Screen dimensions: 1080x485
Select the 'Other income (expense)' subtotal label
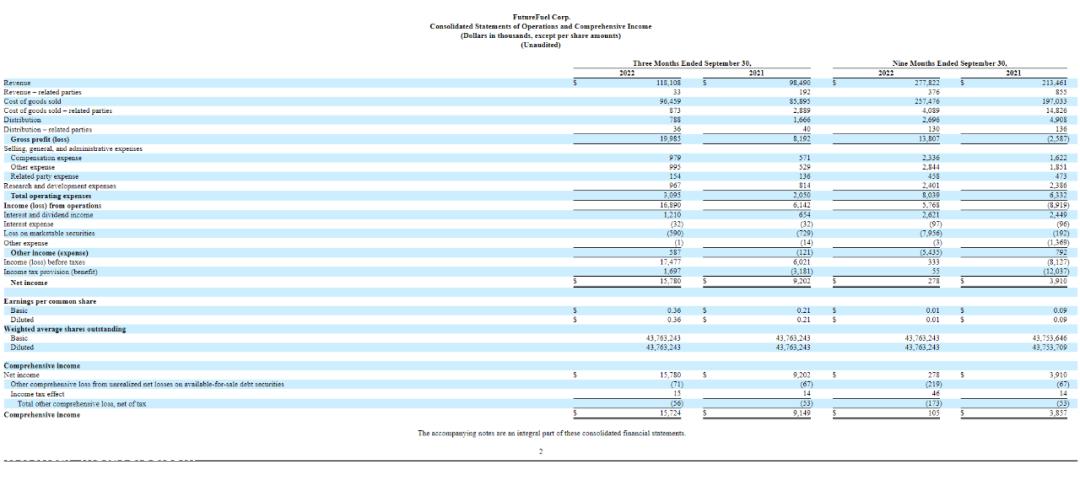pos(50,253)
